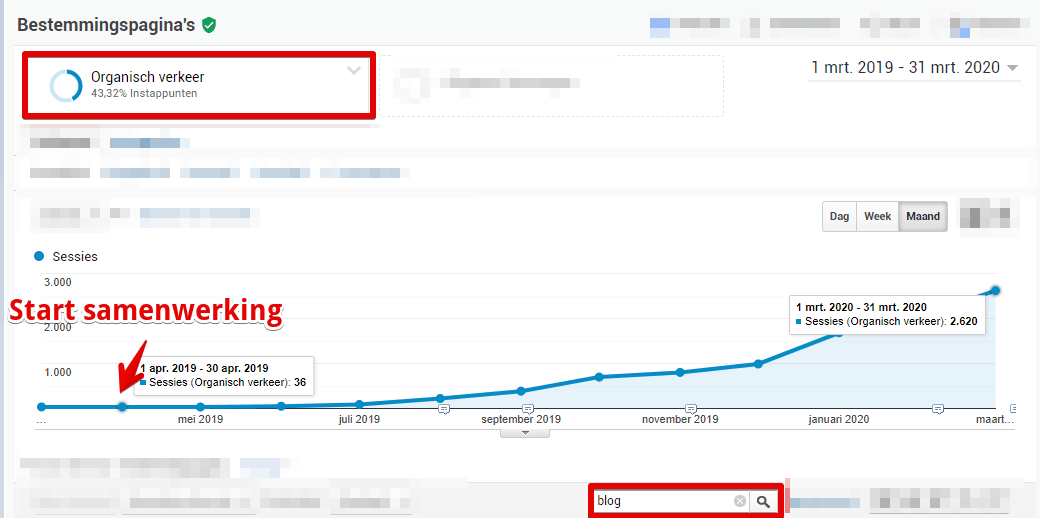The width and height of the screenshot is (1040, 518).
Task: Click the Sessies legend dot
Action: click(x=40, y=256)
